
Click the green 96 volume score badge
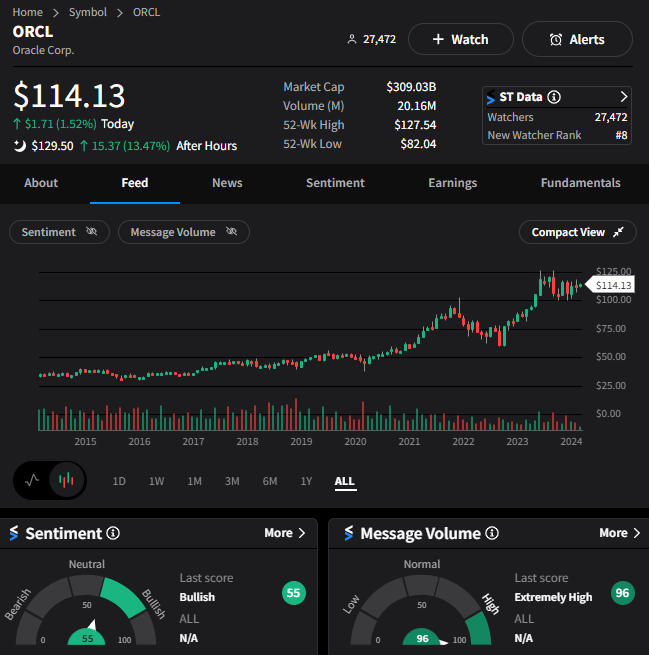pos(622,593)
